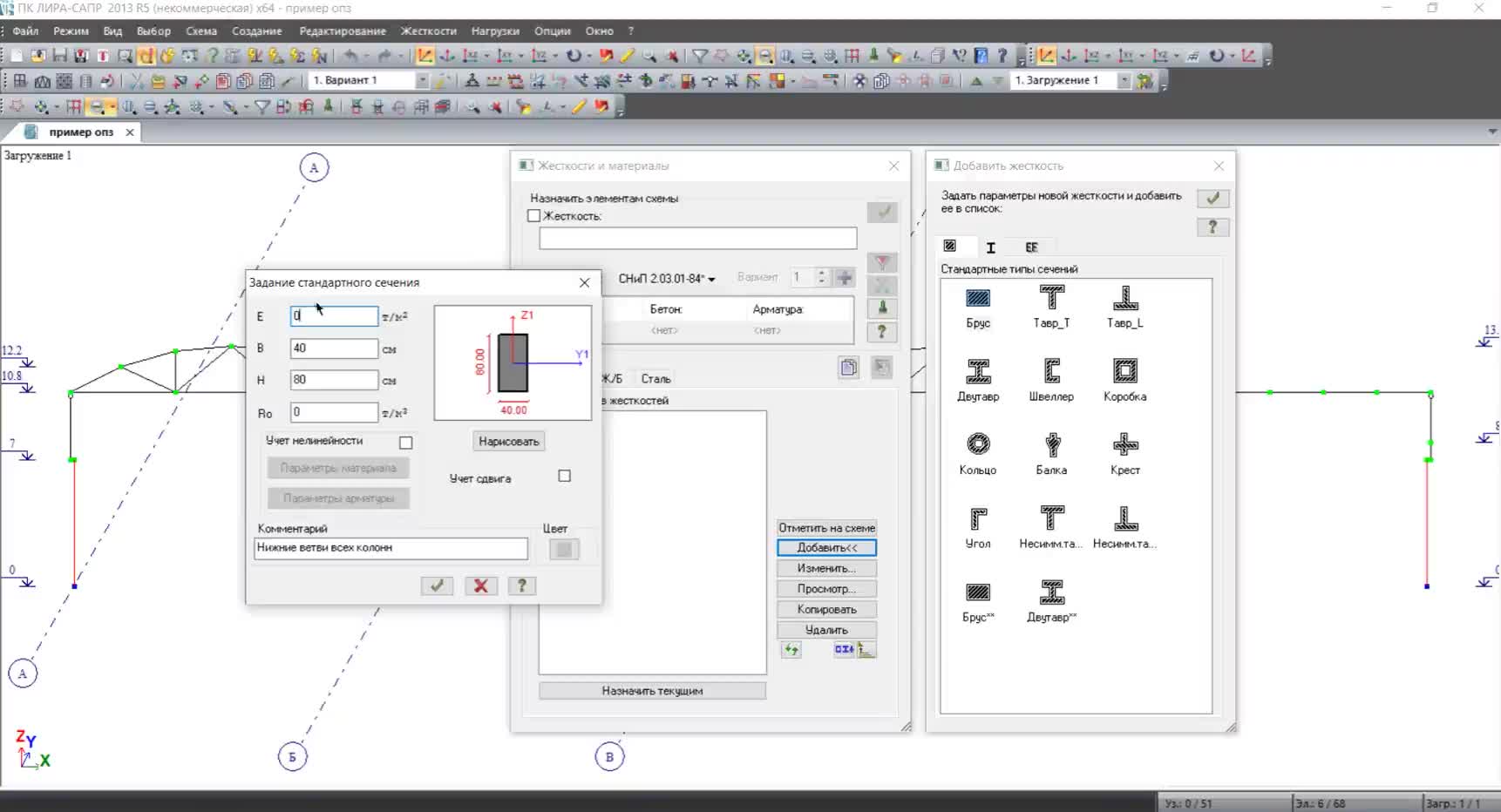This screenshot has width=1501, height=812.
Task: Open the Файл menu
Action: click(x=25, y=31)
